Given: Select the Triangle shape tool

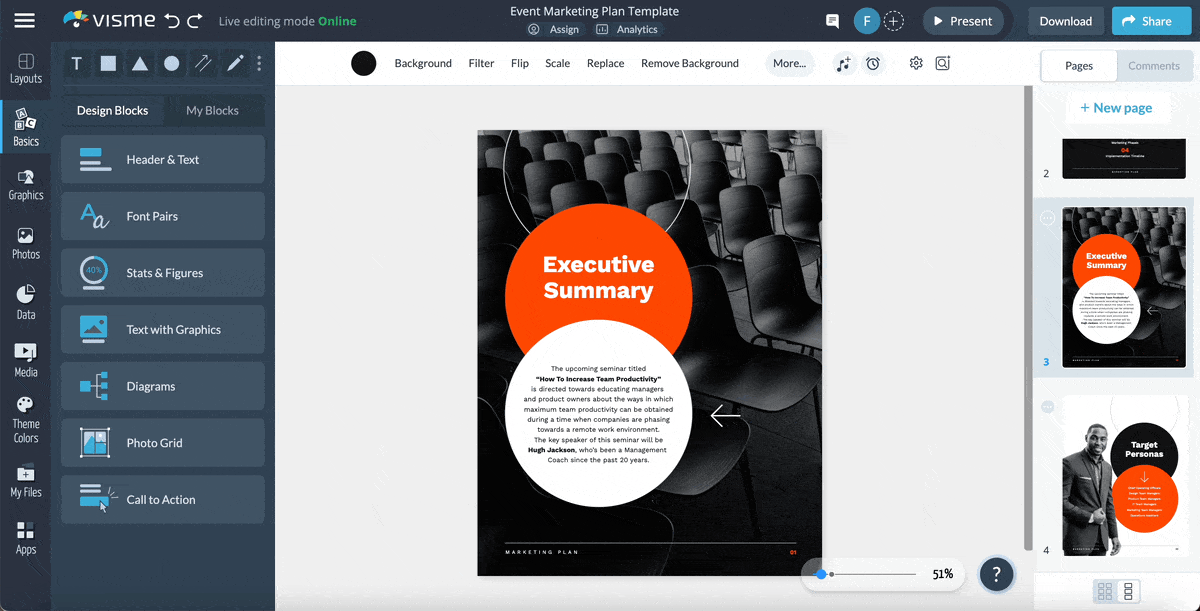Looking at the screenshot, I should [140, 63].
